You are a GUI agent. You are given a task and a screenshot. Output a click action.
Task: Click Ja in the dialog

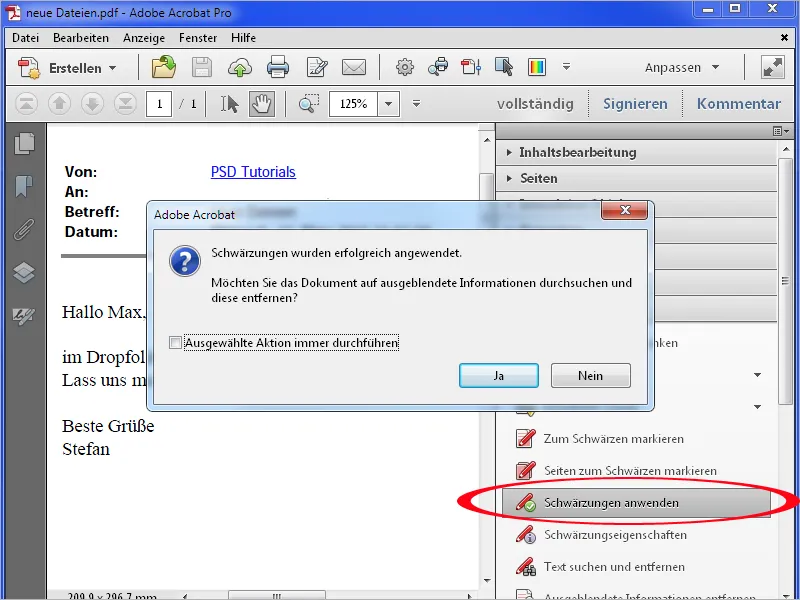pyautogui.click(x=498, y=376)
